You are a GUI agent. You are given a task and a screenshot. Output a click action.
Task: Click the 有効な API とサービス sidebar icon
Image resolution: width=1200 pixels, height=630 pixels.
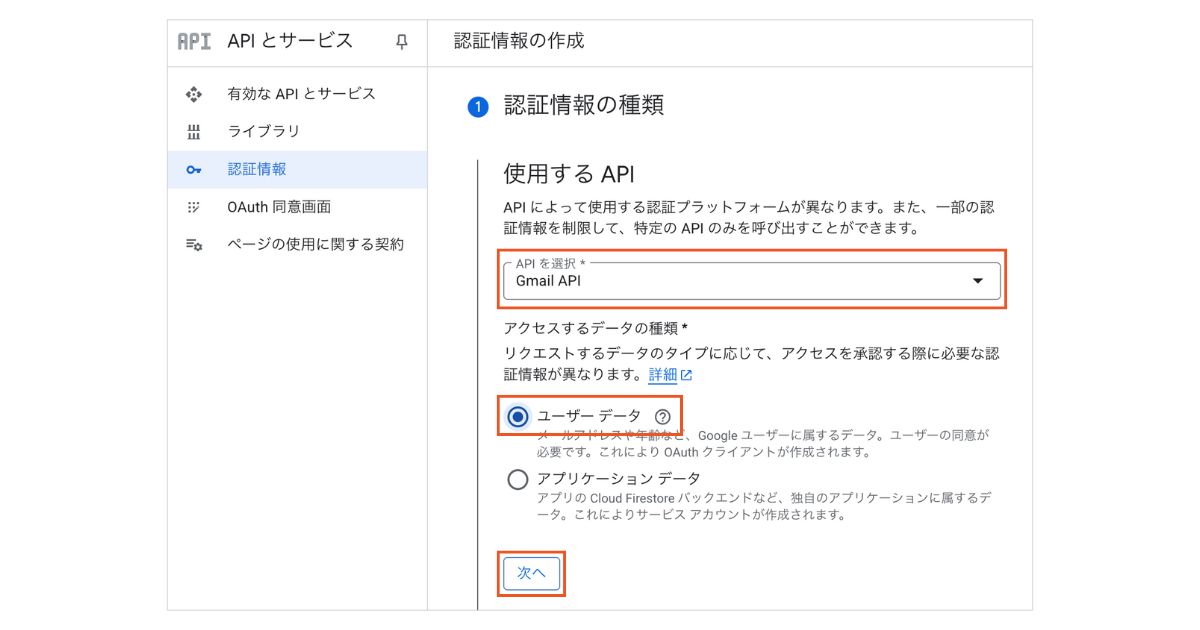tap(194, 94)
